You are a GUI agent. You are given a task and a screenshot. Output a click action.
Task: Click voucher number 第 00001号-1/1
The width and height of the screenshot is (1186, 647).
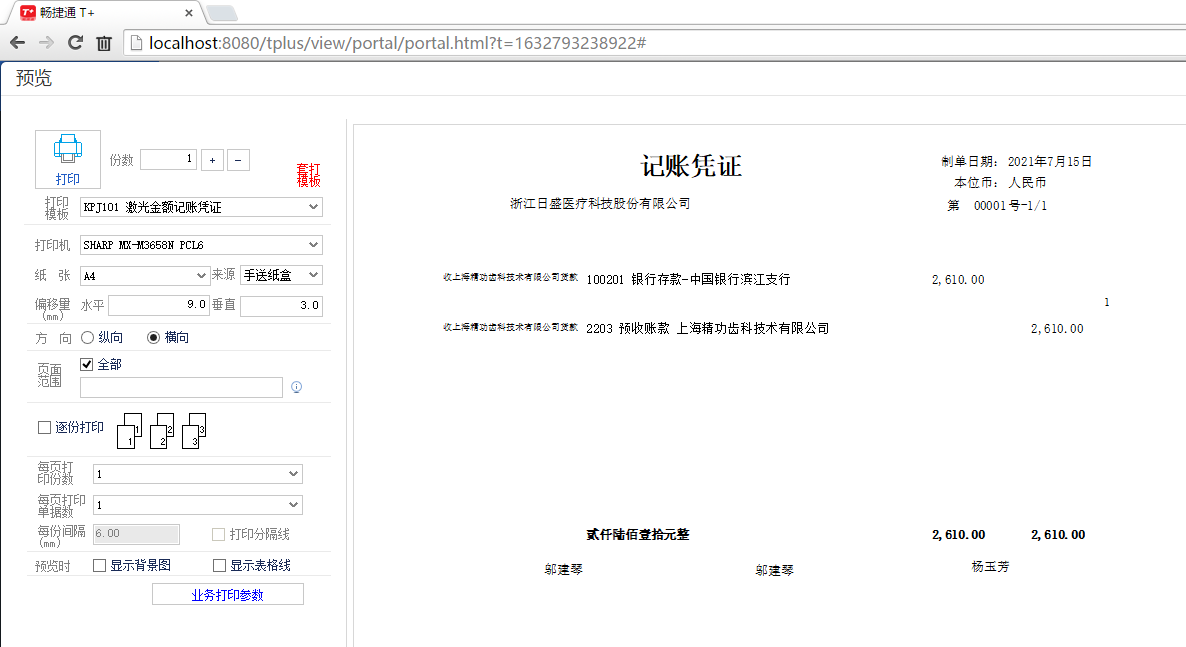click(x=997, y=206)
